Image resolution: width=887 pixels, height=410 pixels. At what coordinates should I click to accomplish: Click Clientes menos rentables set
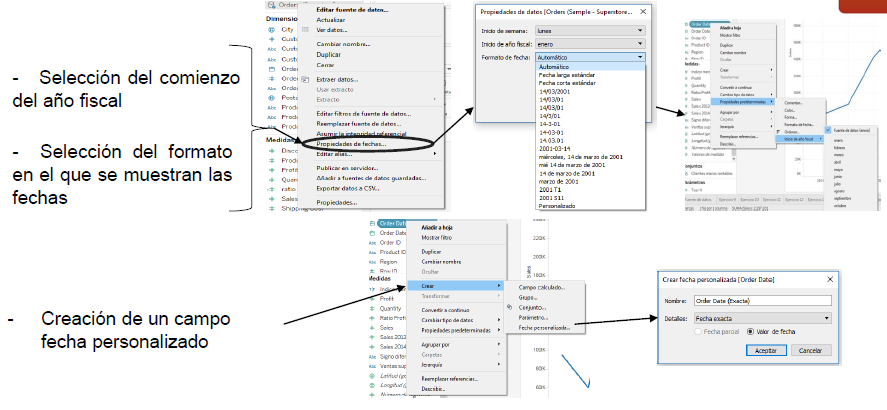tap(711, 174)
